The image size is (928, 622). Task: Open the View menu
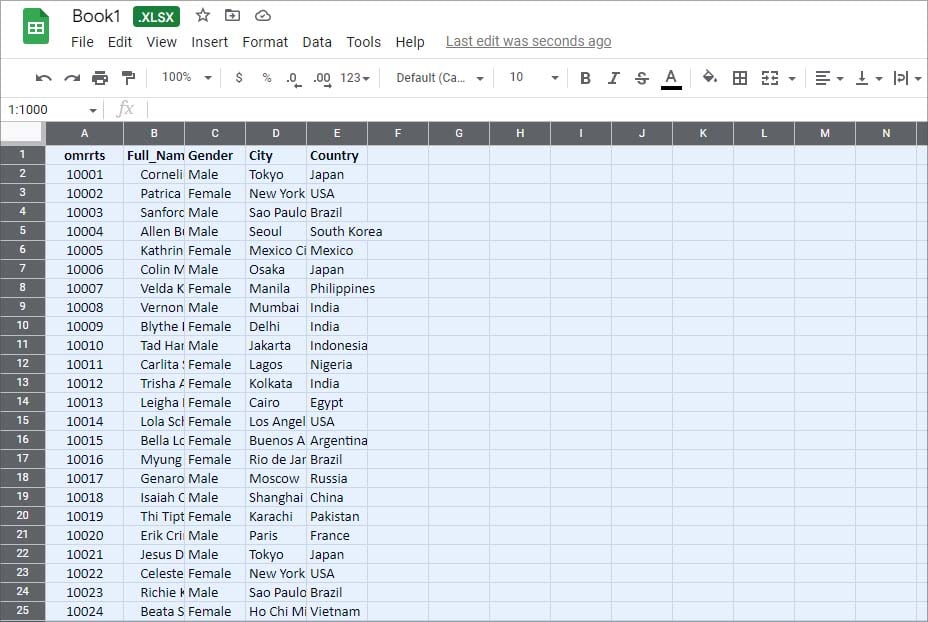162,42
